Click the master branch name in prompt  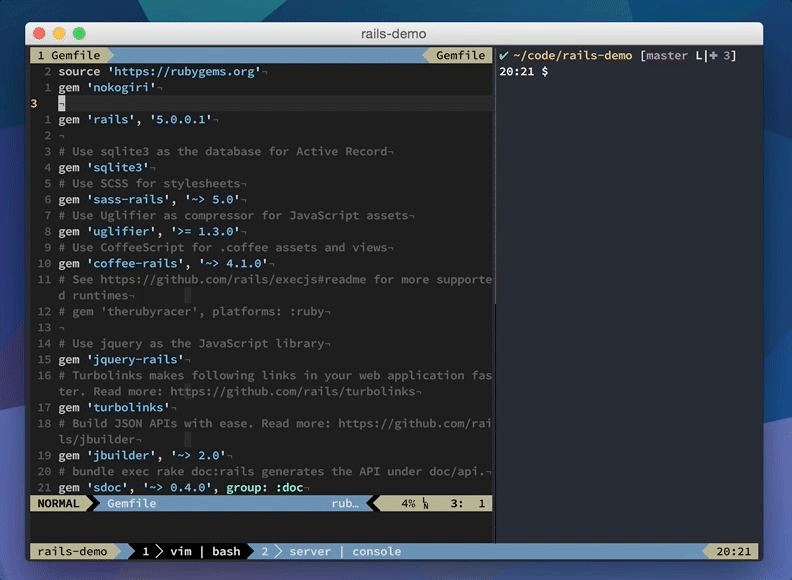tap(667, 56)
